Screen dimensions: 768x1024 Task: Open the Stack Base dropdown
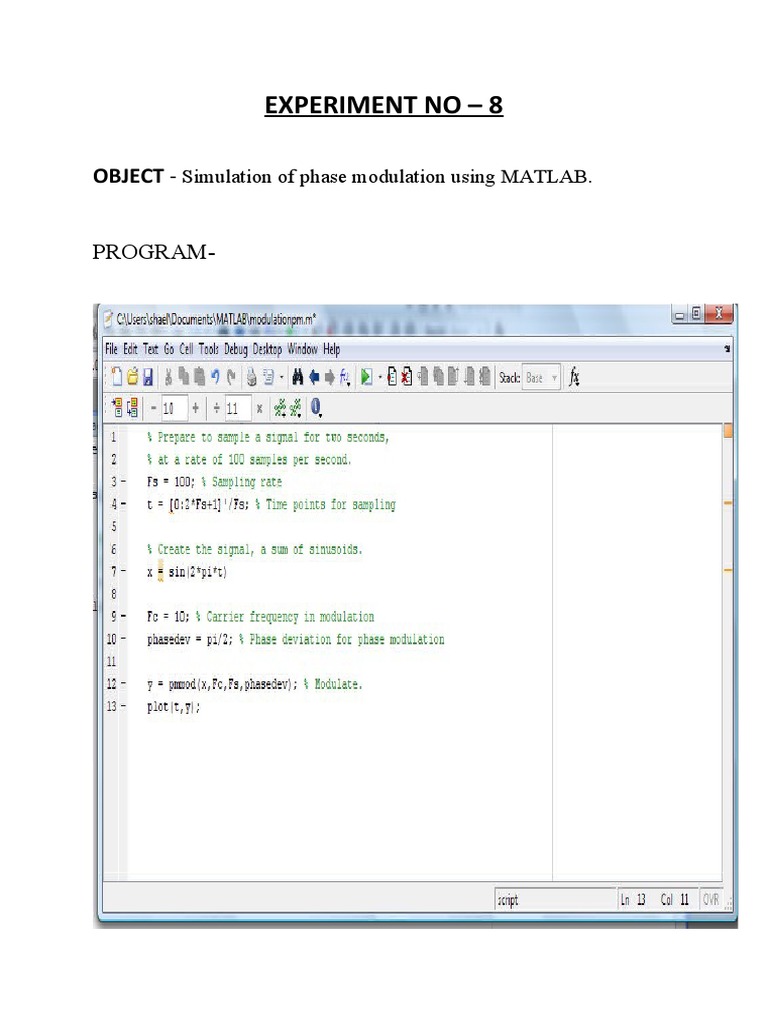point(542,377)
